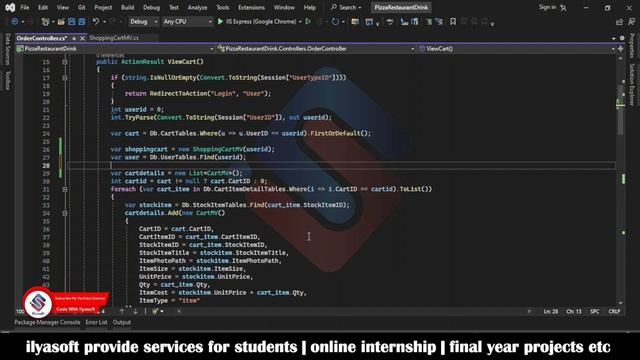Click the browser refresh icon in the toolbar
The image size is (640, 360).
tap(335, 22)
